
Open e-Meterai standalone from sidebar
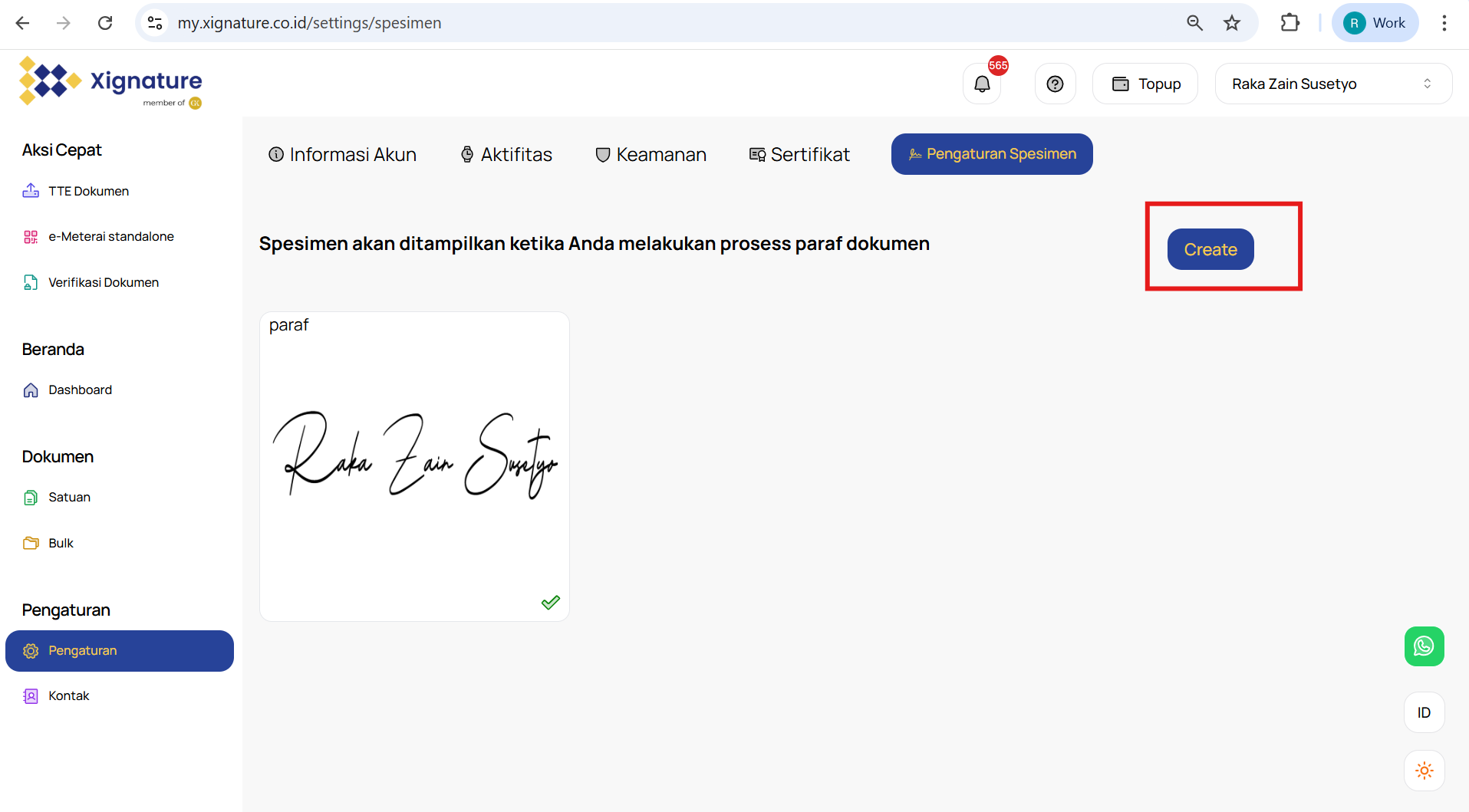[x=110, y=237]
